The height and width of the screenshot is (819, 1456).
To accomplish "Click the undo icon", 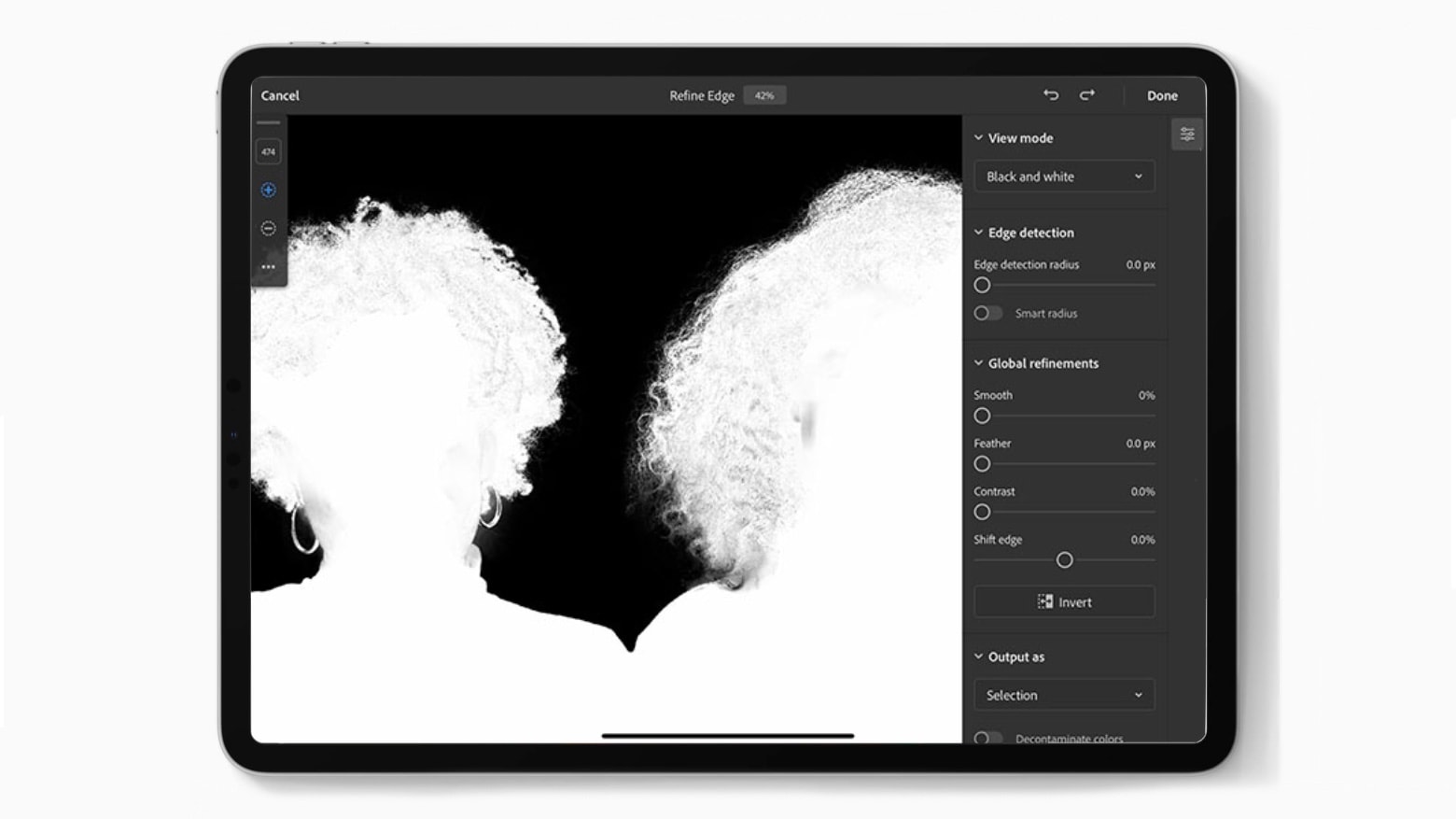I will coord(1052,94).
